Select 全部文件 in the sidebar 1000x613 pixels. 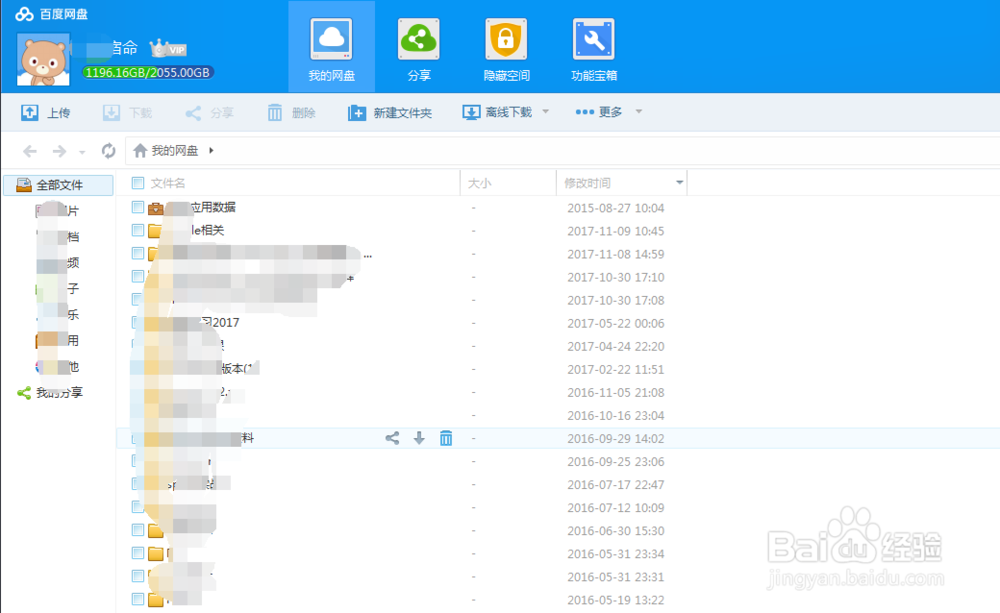pos(57,185)
